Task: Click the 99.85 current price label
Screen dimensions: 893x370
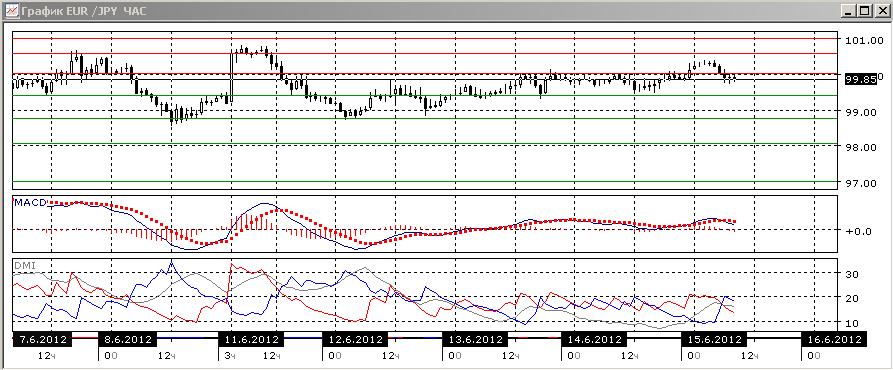Action: click(861, 80)
